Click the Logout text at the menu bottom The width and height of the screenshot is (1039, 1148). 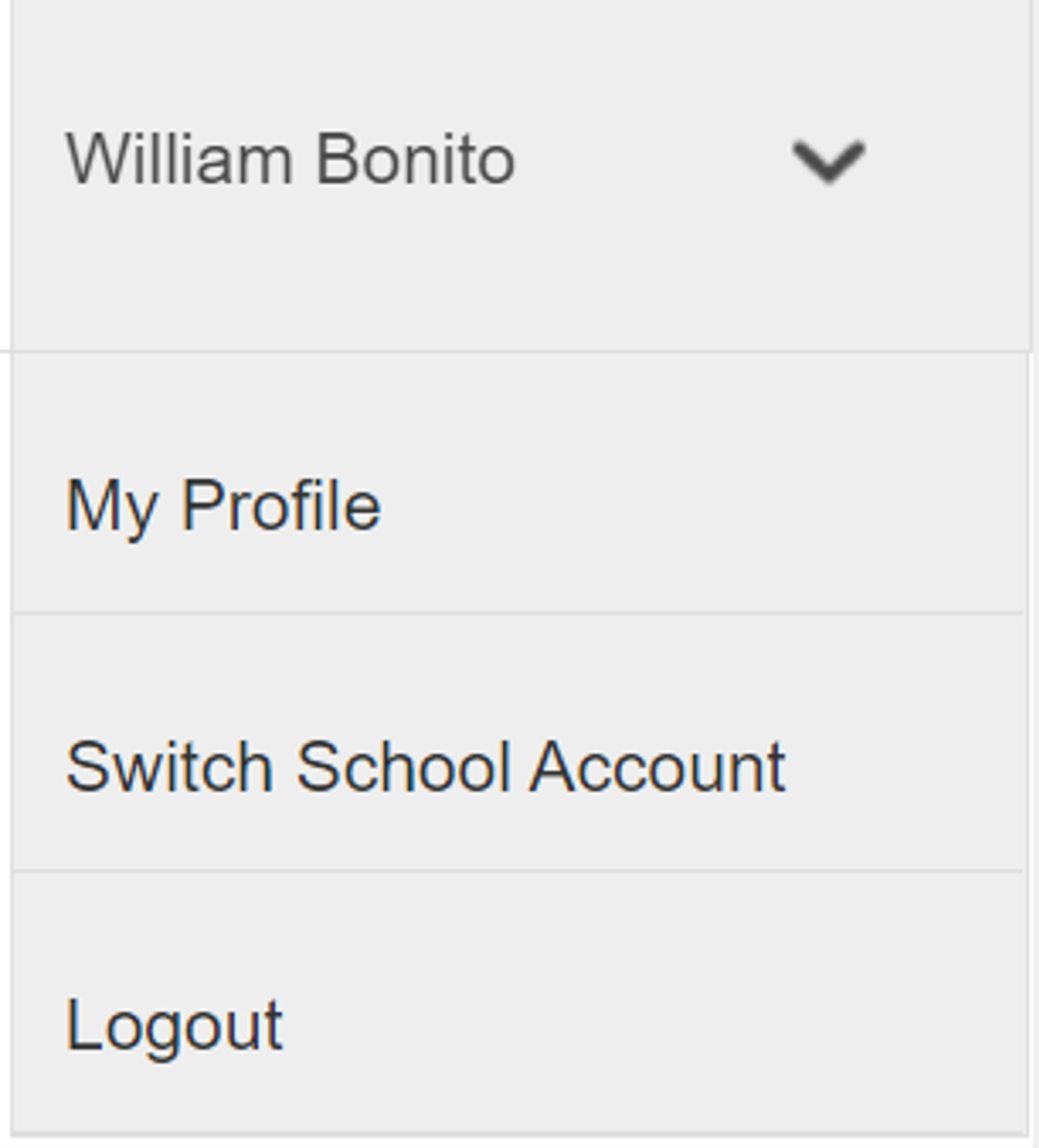tap(174, 1026)
